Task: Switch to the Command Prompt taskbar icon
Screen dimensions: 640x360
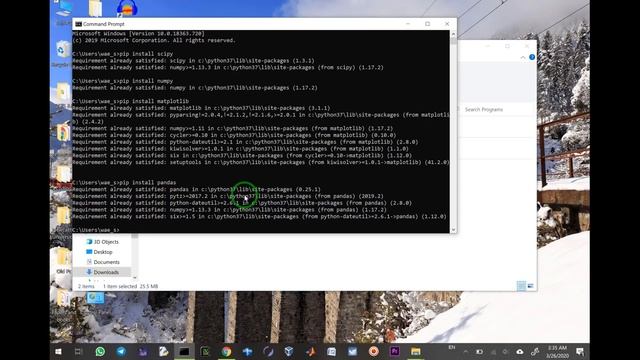Action: click(x=184, y=351)
